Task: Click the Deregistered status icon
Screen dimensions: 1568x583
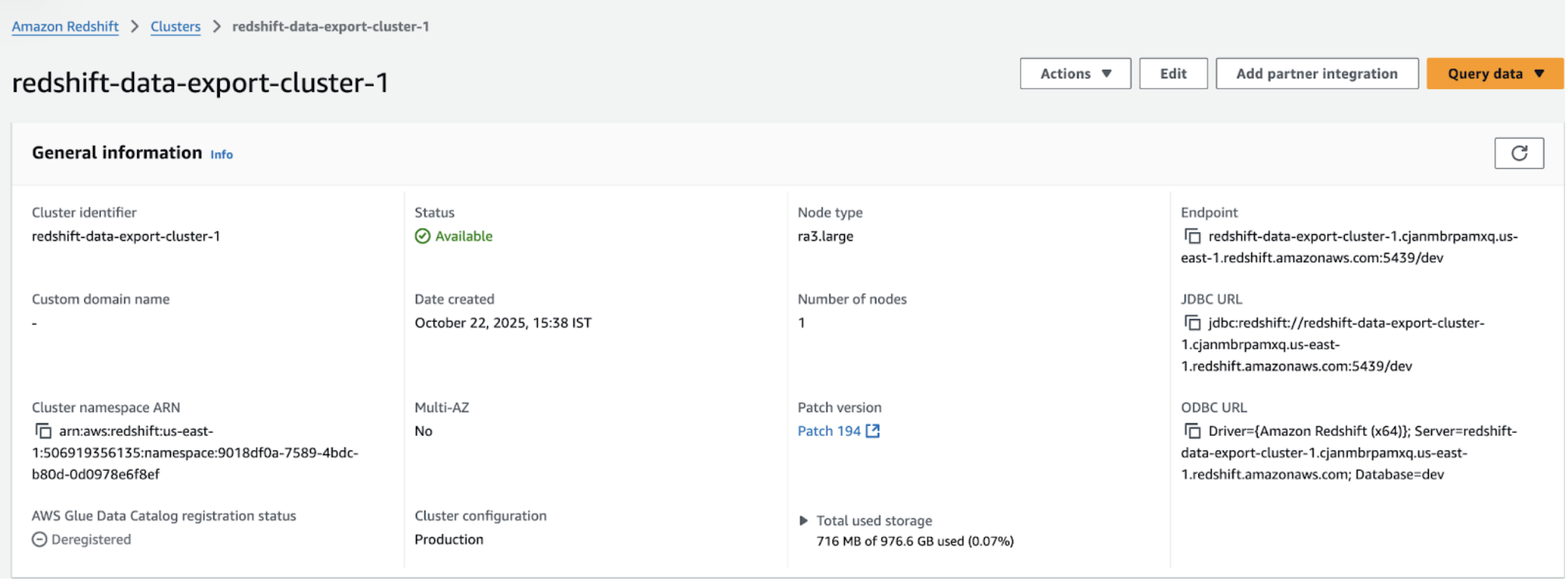Action: click(x=39, y=540)
